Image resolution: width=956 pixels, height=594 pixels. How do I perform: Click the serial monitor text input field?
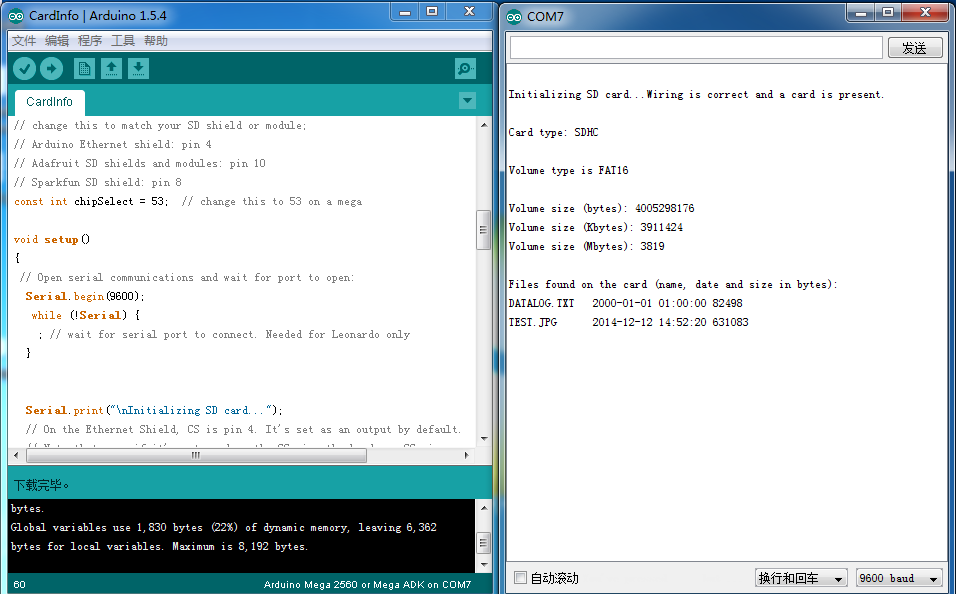[696, 48]
